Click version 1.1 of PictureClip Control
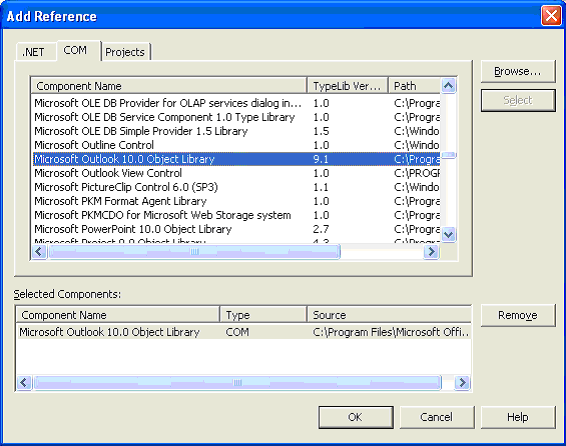 pyautogui.click(x=321, y=187)
